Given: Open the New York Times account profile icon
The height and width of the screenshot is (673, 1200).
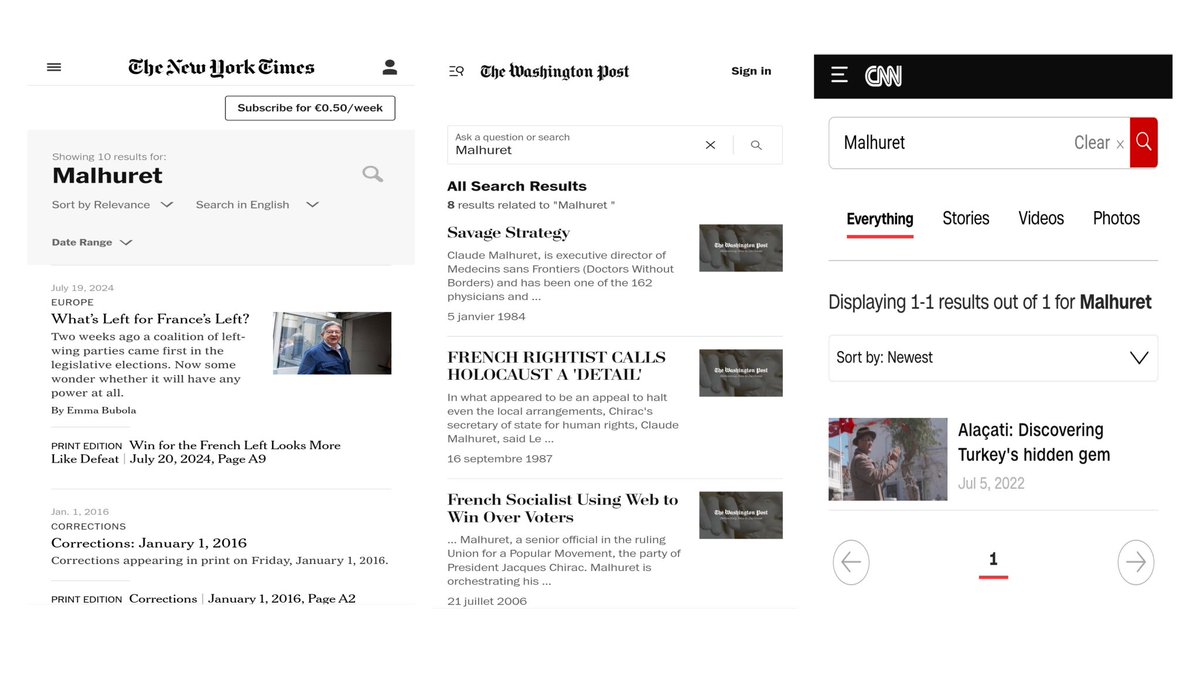Looking at the screenshot, I should (390, 67).
